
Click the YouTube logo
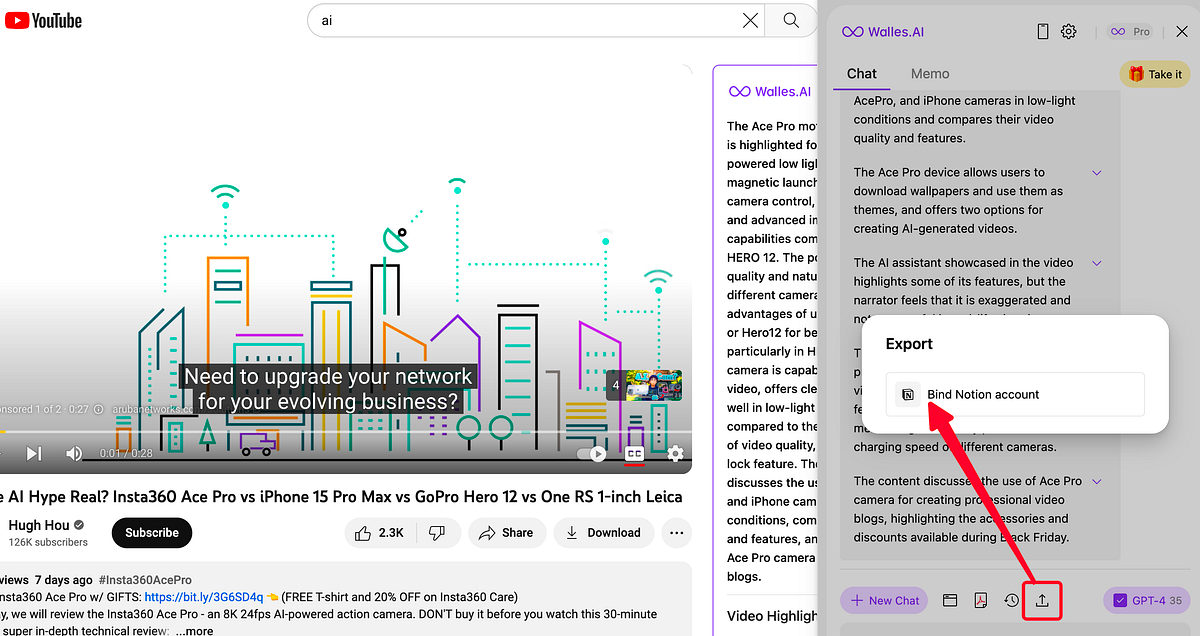pyautogui.click(x=43, y=19)
